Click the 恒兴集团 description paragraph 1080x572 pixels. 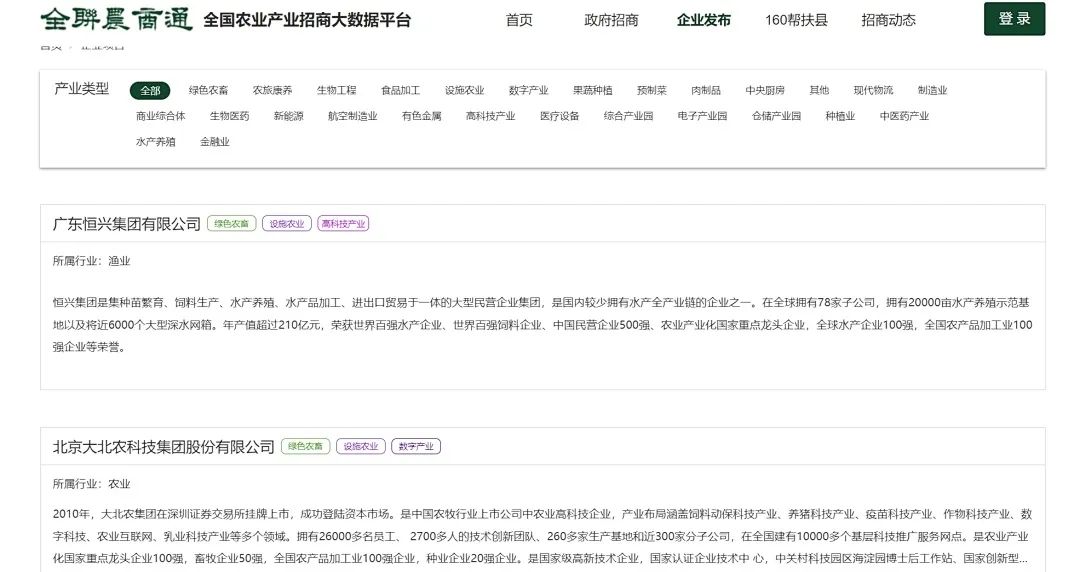pos(543,325)
